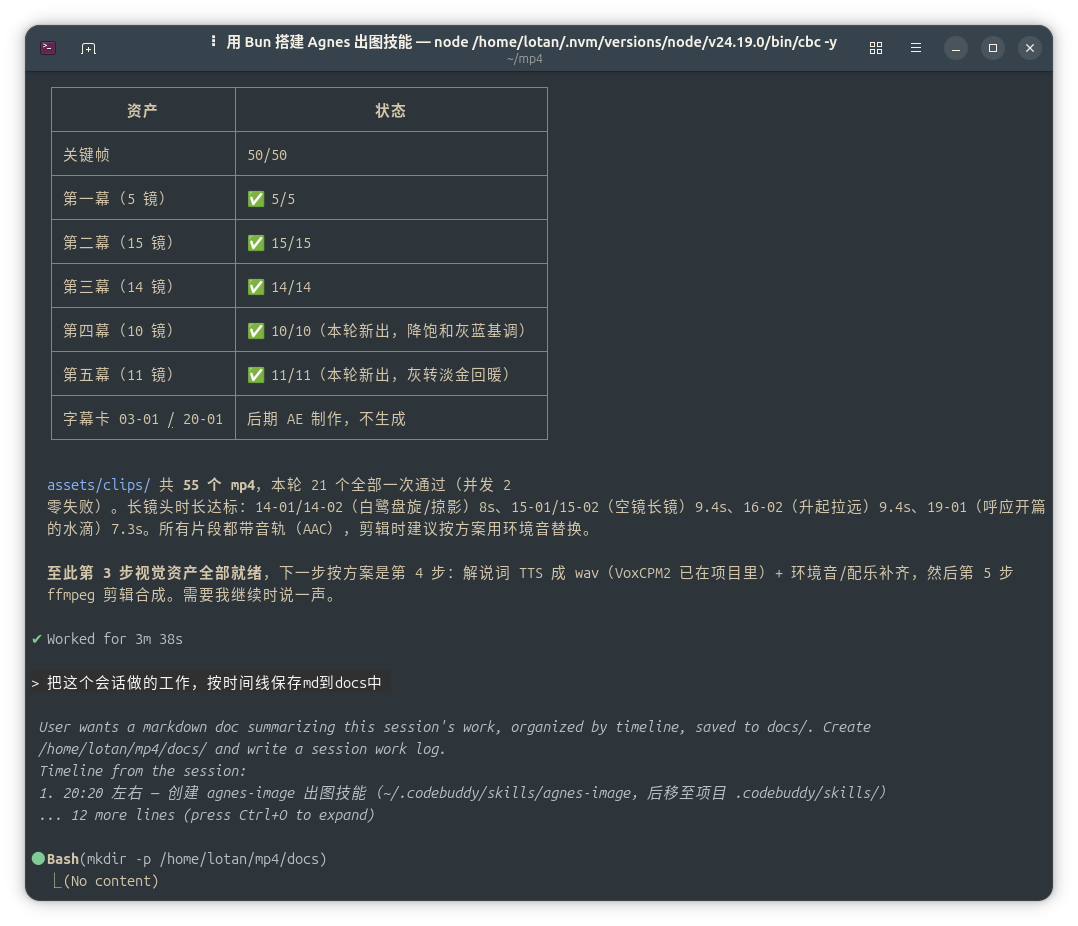Click the Bash(mkdir -p /home/lotan/mp4/docs) line

186,859
